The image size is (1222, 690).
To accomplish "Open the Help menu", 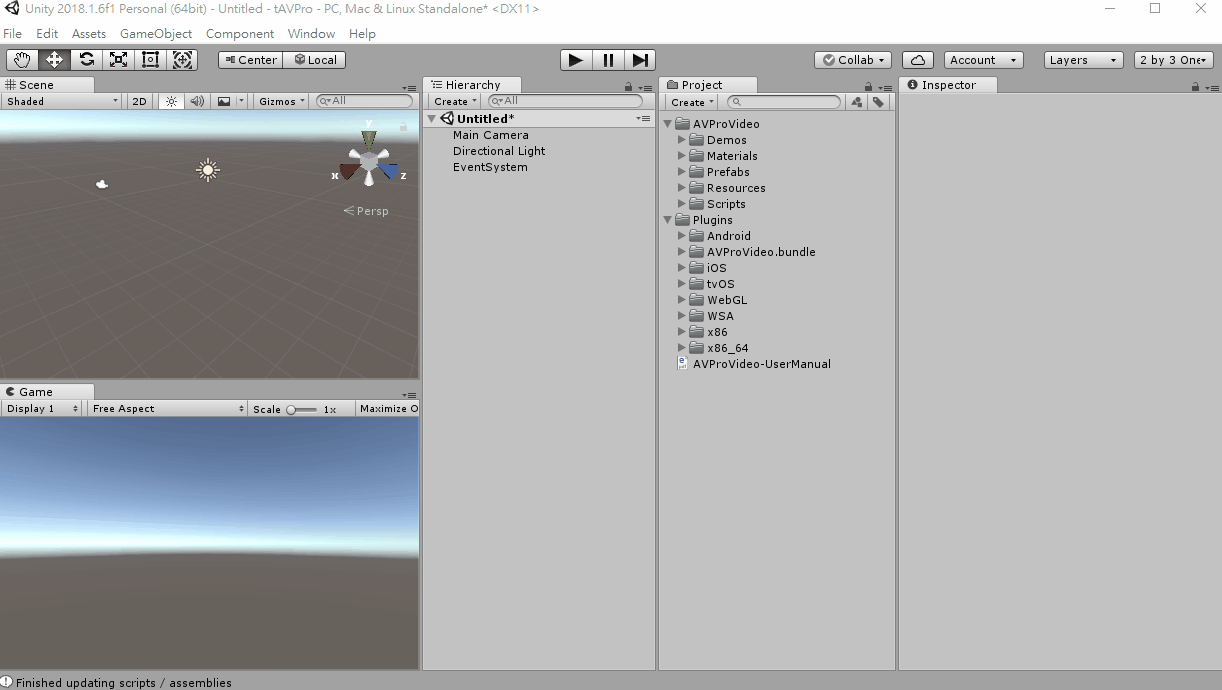I will point(362,33).
